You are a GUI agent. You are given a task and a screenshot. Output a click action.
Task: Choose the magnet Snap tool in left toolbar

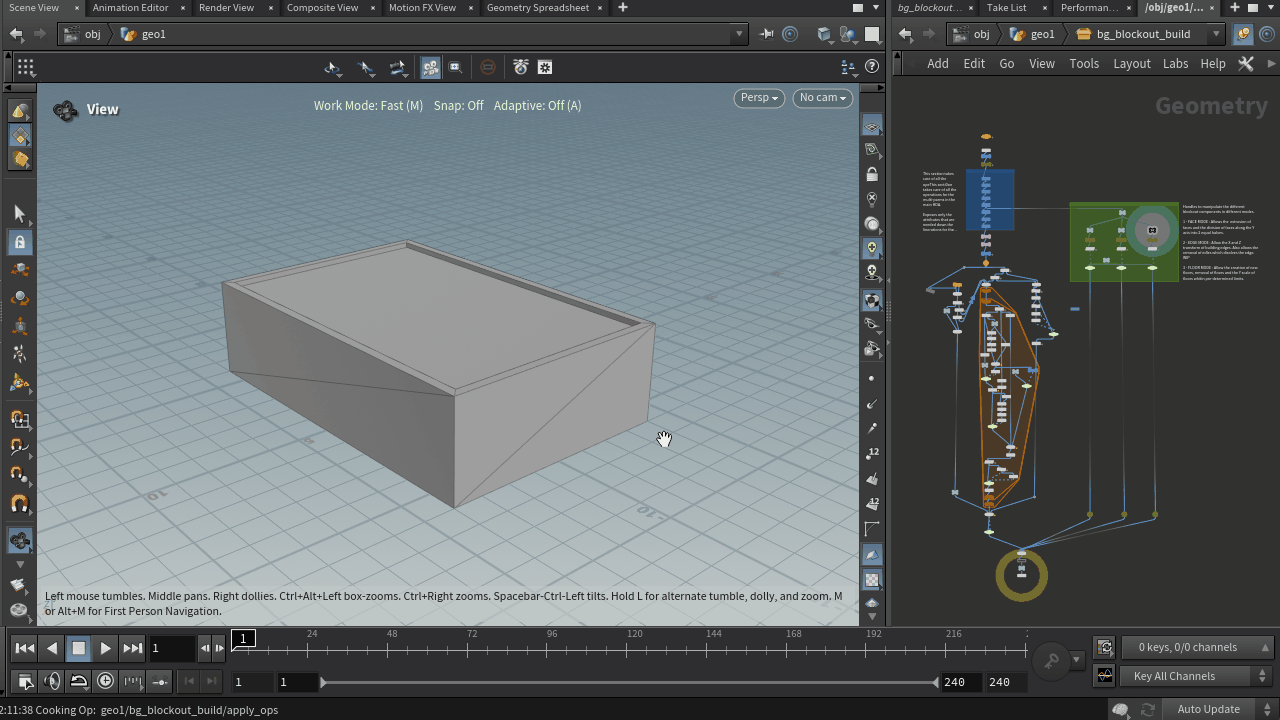(x=19, y=504)
